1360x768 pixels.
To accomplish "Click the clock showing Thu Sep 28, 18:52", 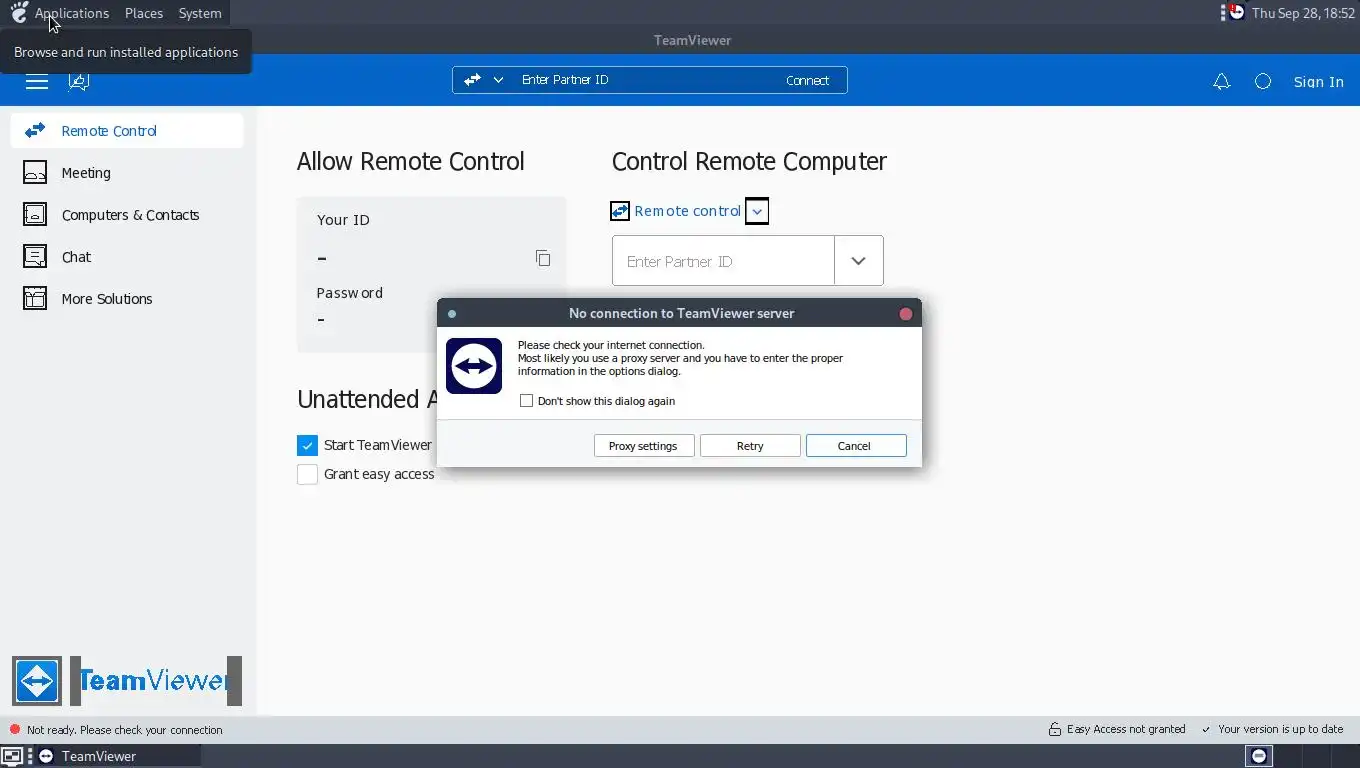I will click(1302, 13).
